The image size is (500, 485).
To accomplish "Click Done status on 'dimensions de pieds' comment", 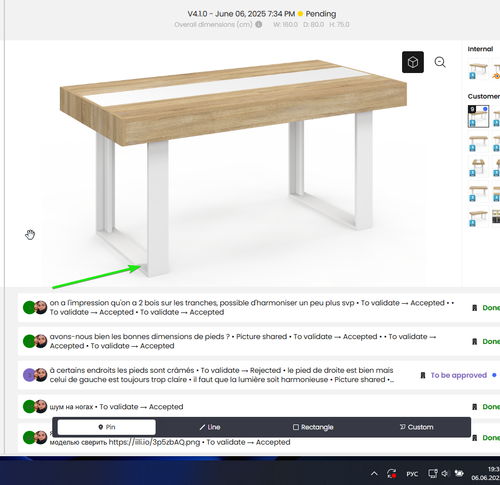I will point(491,341).
